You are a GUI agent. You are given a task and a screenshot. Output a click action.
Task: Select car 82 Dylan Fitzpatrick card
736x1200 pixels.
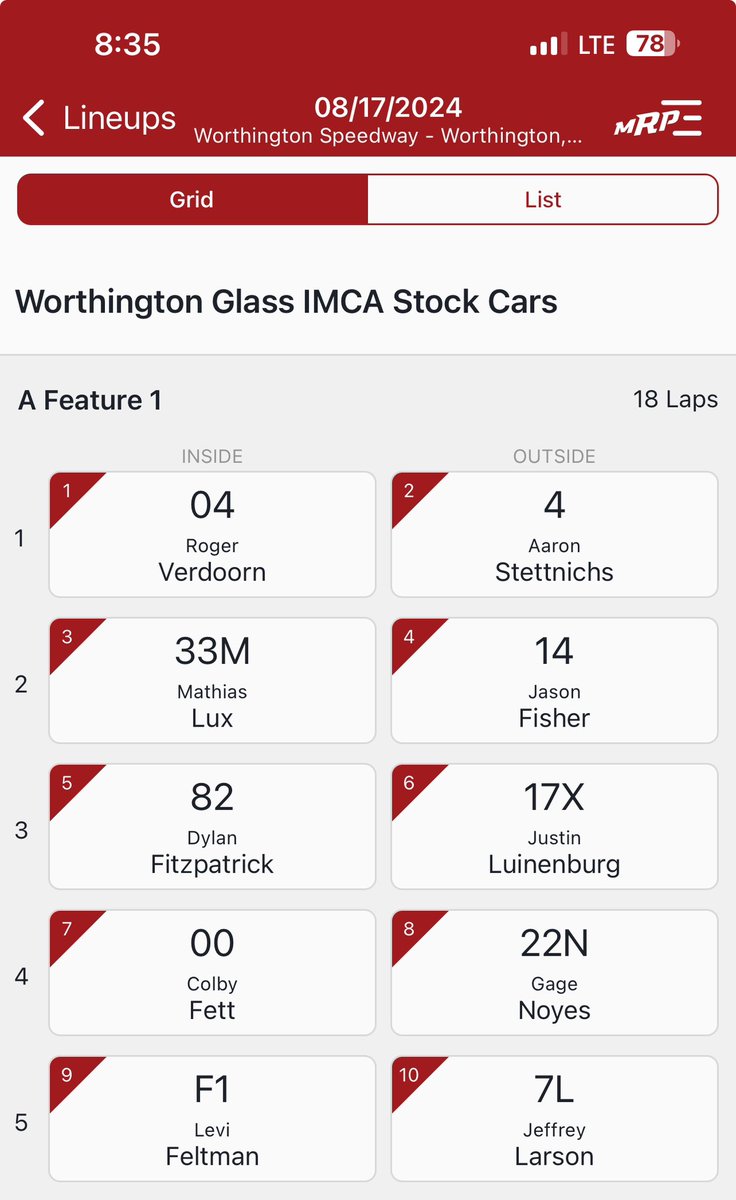(212, 827)
